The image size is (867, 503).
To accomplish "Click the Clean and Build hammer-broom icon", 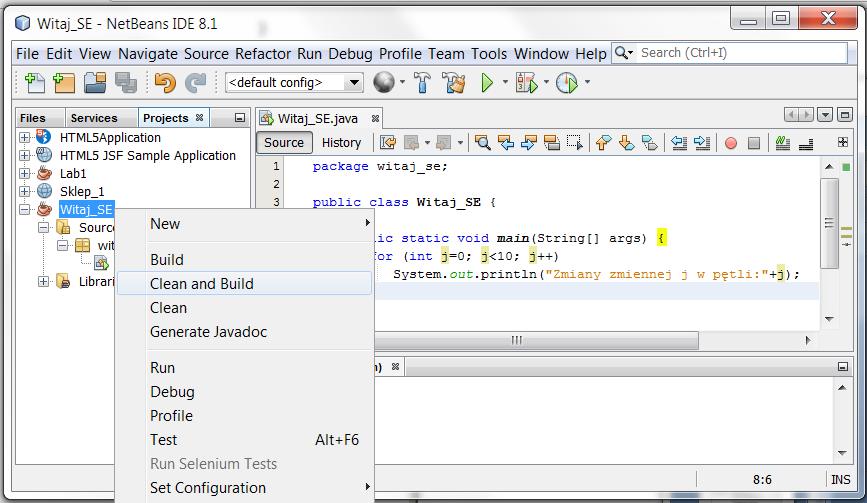I will (x=454, y=82).
